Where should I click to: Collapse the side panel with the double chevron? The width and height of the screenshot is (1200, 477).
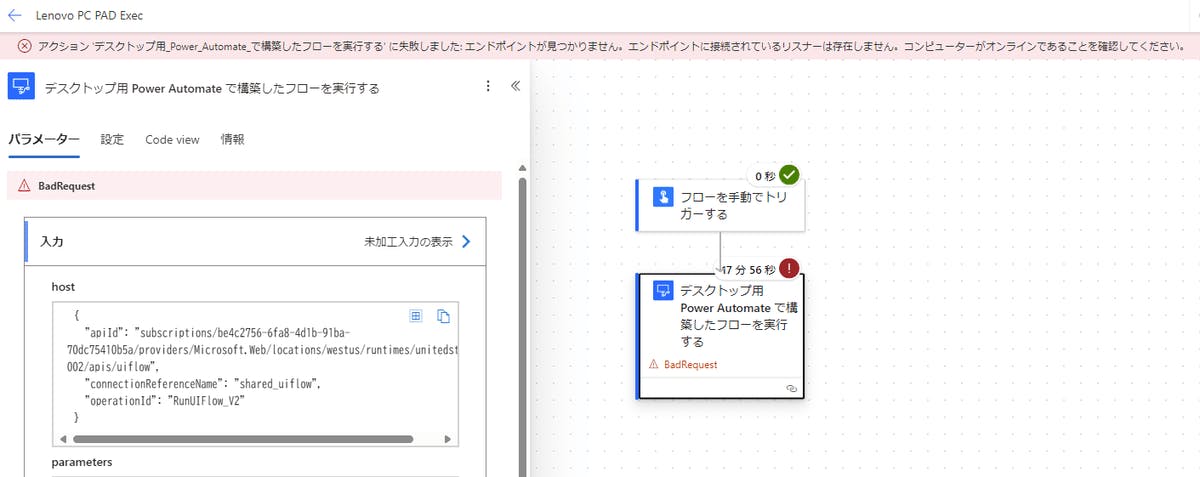[515, 86]
